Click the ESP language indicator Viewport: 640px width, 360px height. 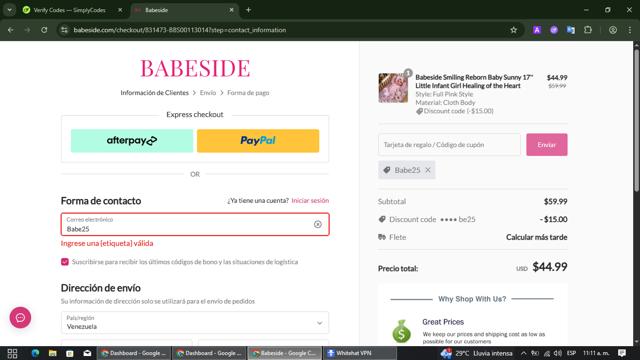point(571,353)
